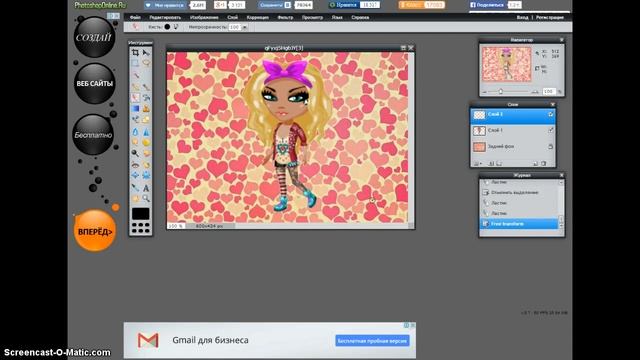The width and height of the screenshot is (640, 360).
Task: Toggle visibility checkbox of Слой 2
Action: pos(550,114)
